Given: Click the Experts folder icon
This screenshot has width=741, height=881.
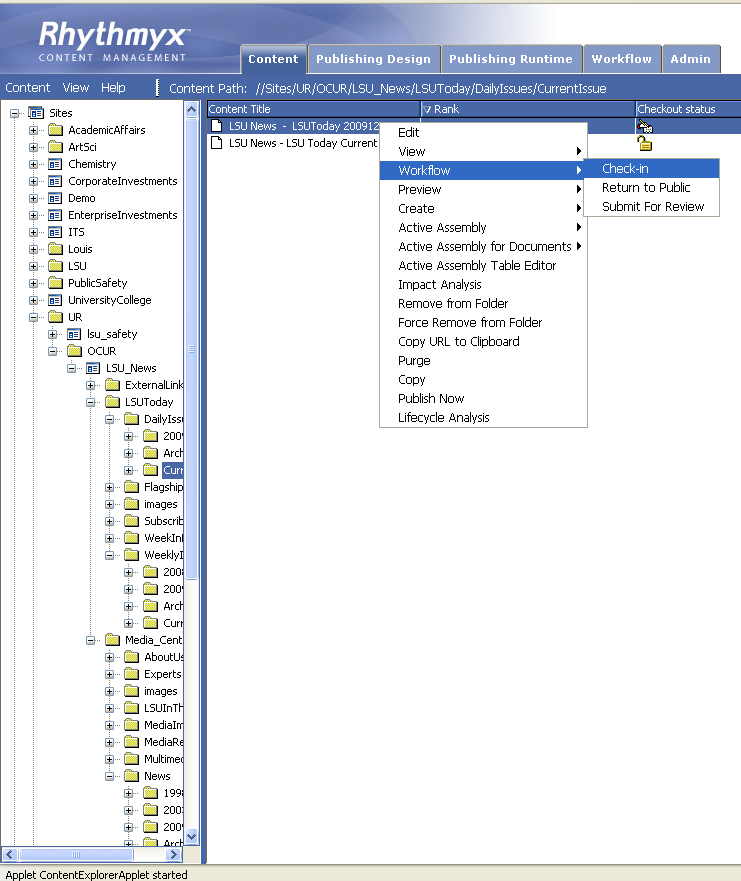Looking at the screenshot, I should [x=131, y=674].
